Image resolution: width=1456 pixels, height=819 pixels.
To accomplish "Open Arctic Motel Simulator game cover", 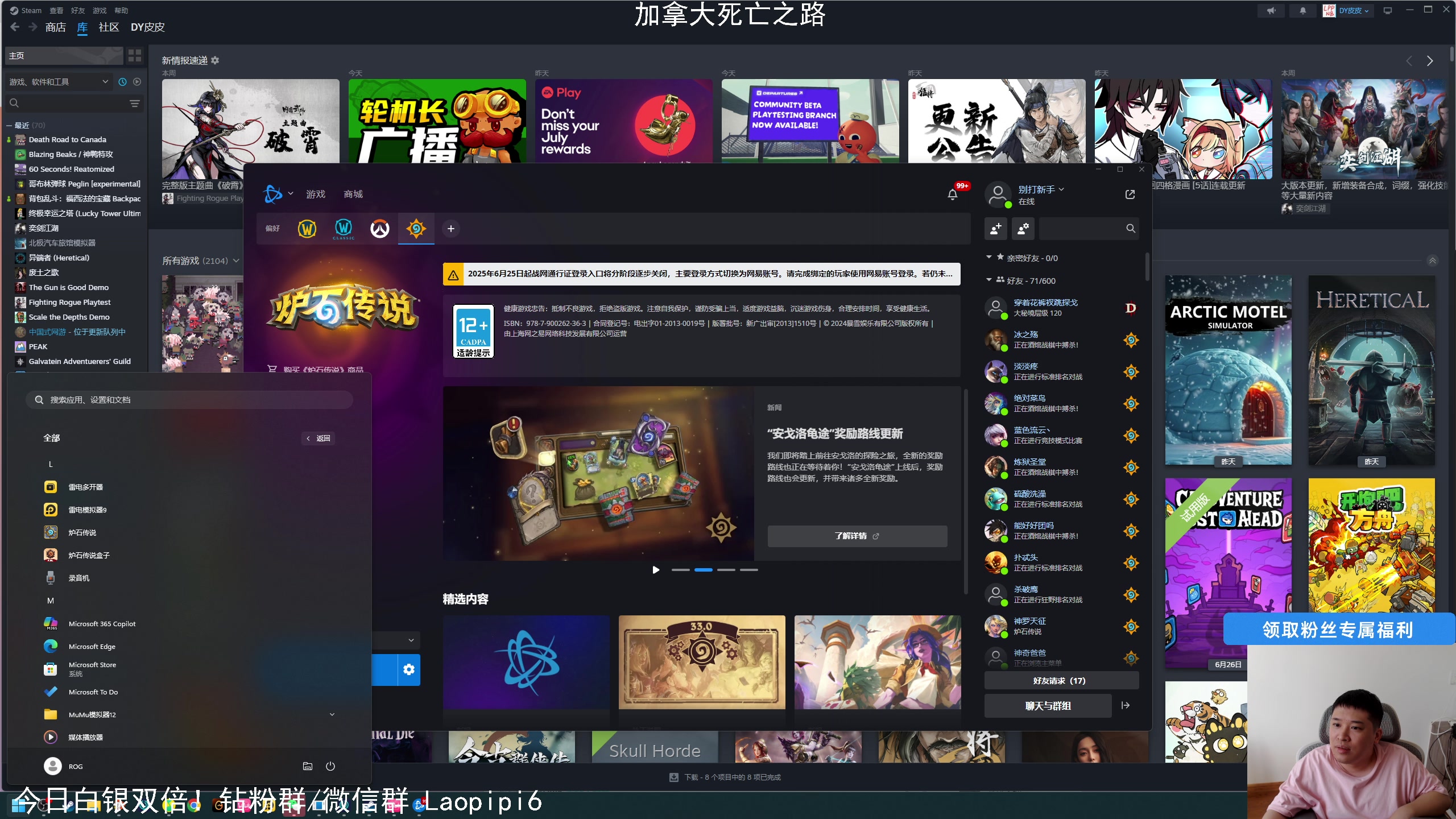I will [x=1228, y=370].
